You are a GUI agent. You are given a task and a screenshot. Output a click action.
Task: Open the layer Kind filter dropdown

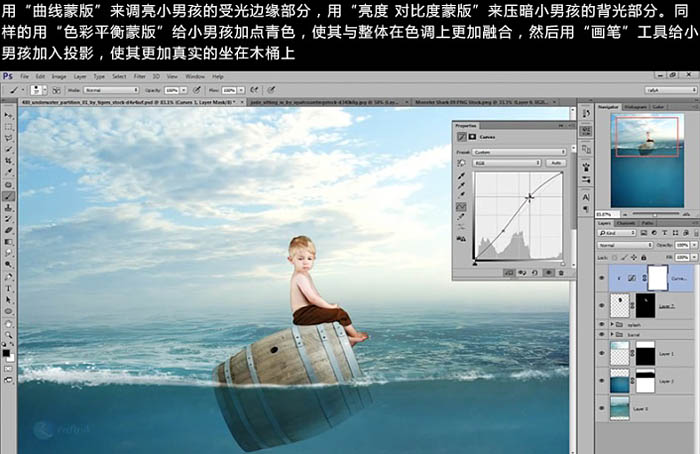(617, 233)
